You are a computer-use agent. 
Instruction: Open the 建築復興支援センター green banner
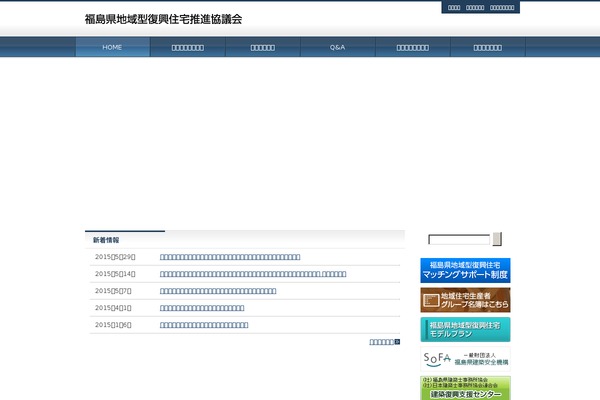(x=465, y=388)
